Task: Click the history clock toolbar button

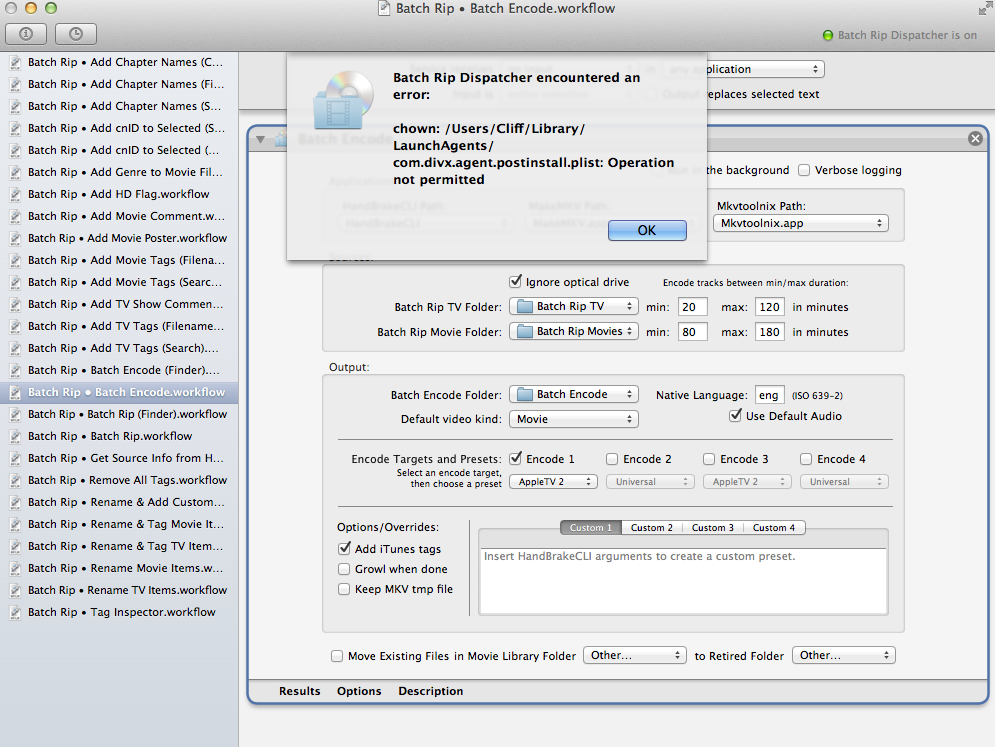Action: [76, 34]
